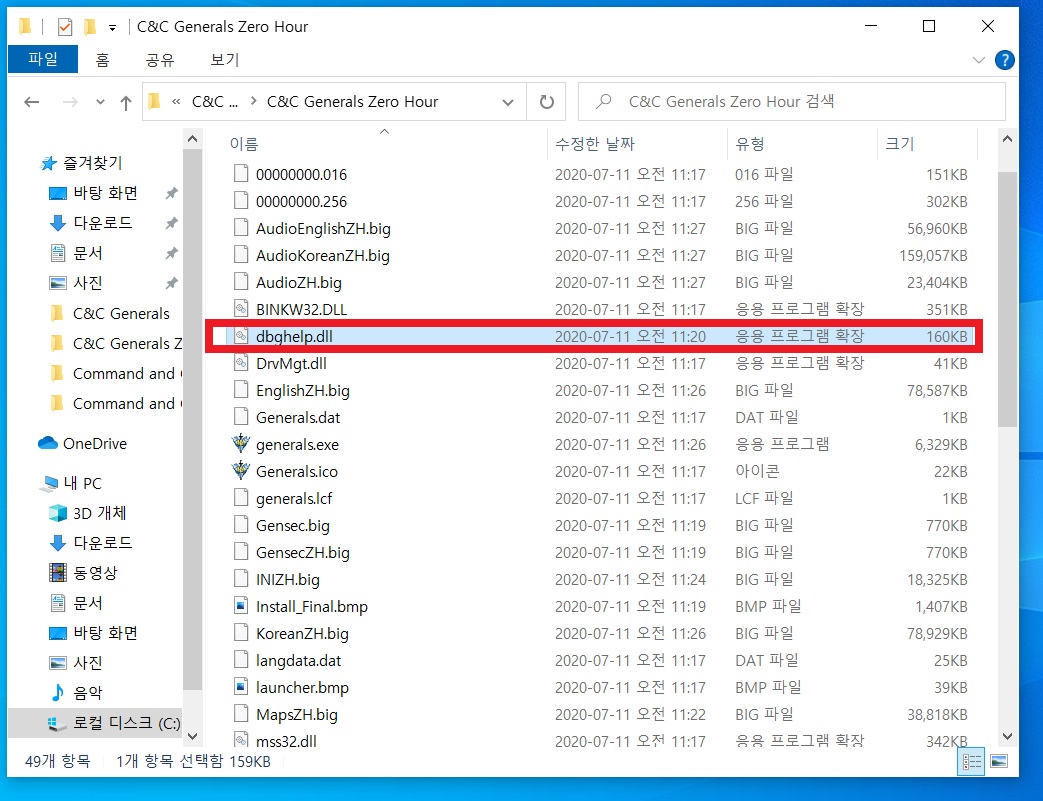Sort by the 유형 column header
This screenshot has width=1043, height=801.
[750, 143]
